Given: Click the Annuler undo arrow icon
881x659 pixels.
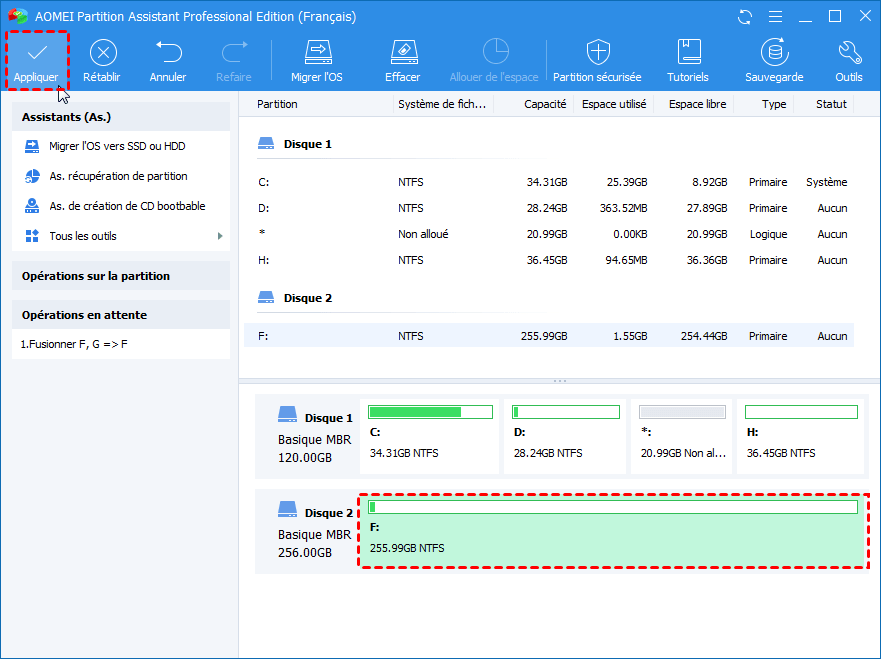Looking at the screenshot, I should (167, 53).
